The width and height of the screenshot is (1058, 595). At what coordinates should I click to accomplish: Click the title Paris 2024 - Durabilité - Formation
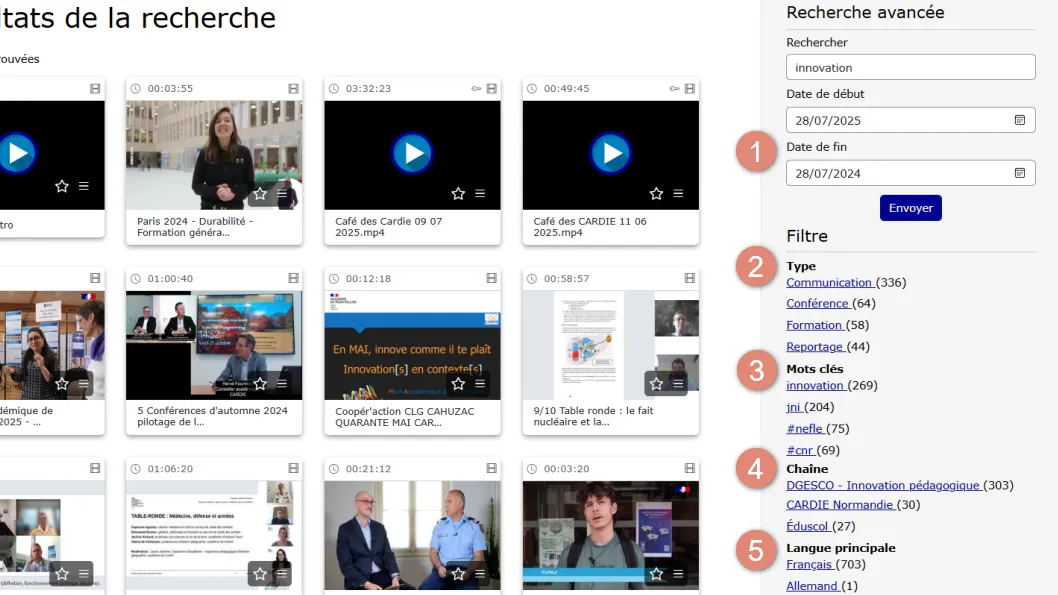(x=195, y=227)
